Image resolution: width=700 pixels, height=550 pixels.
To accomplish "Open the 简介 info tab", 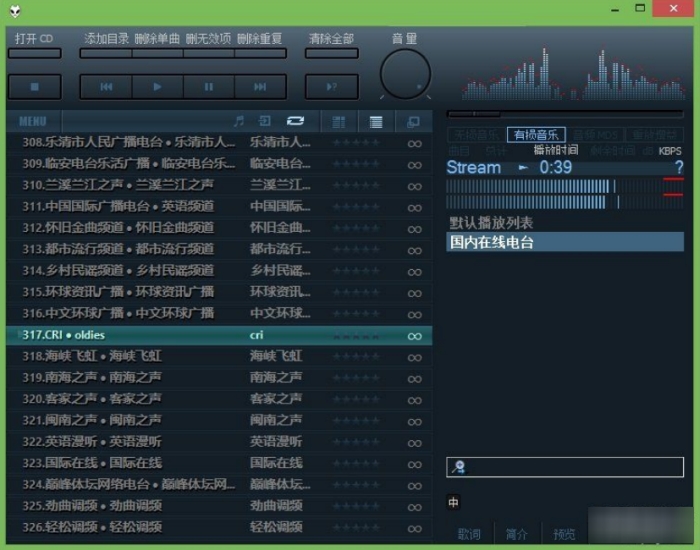I will click(517, 534).
